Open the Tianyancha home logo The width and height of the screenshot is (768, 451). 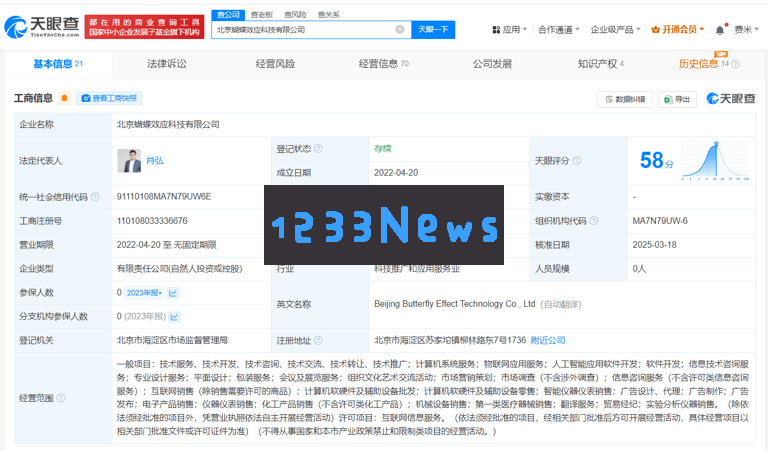point(42,26)
